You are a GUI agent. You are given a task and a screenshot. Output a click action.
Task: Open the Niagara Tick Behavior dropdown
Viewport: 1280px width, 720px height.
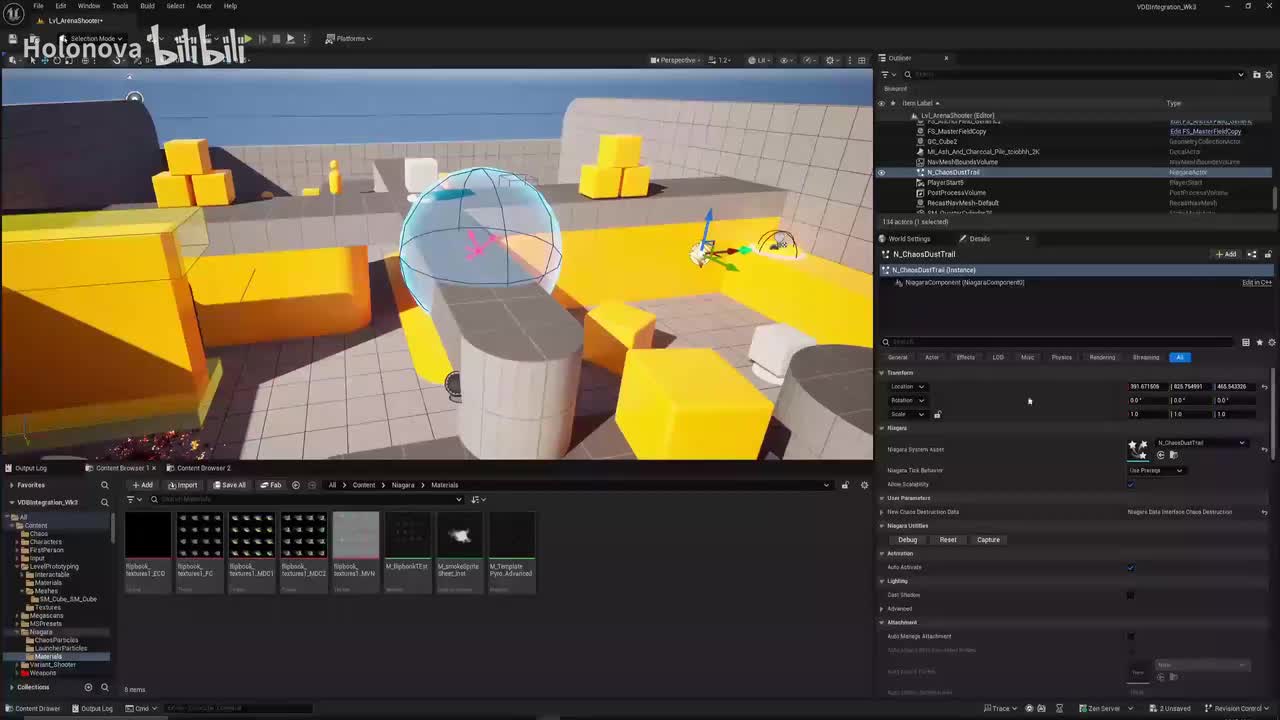click(1156, 470)
